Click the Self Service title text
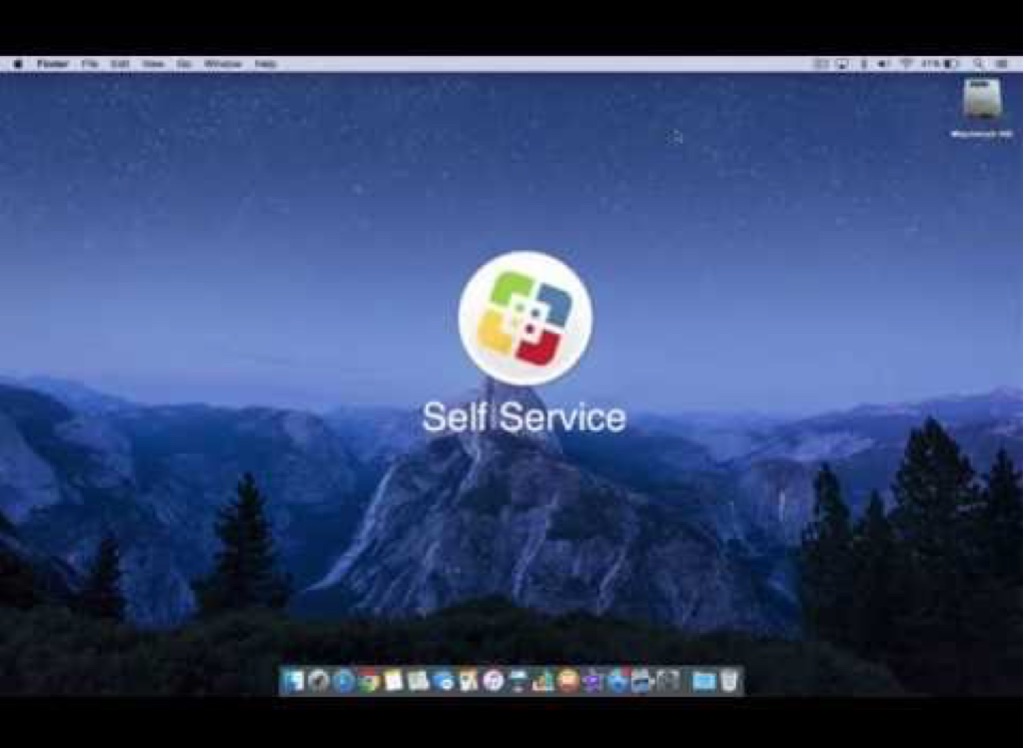This screenshot has height=748, width=1024. 524,417
